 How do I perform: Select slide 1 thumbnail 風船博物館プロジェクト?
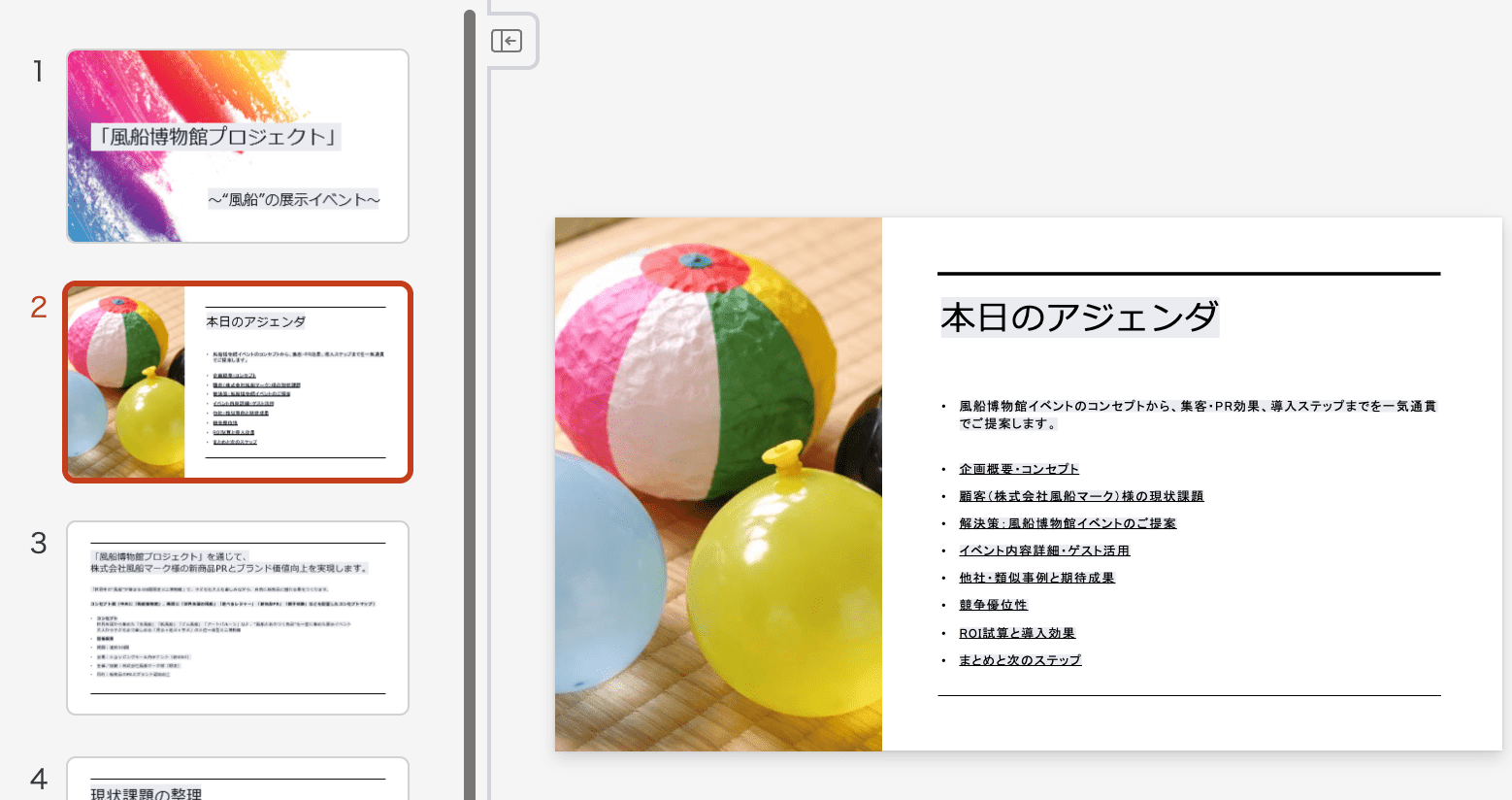tap(238, 147)
